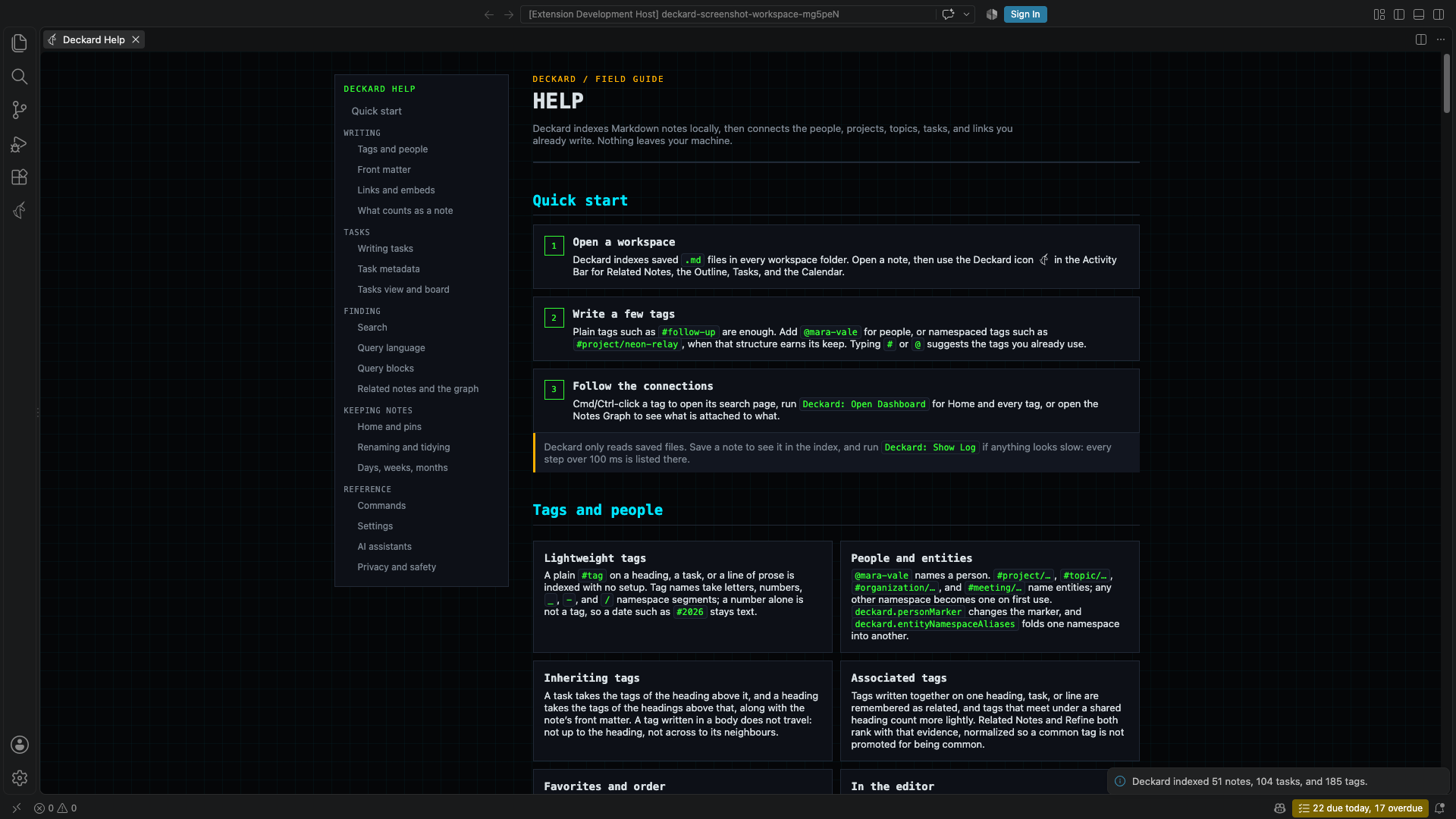
Task: Open Writing tasks help link
Action: tap(385, 249)
